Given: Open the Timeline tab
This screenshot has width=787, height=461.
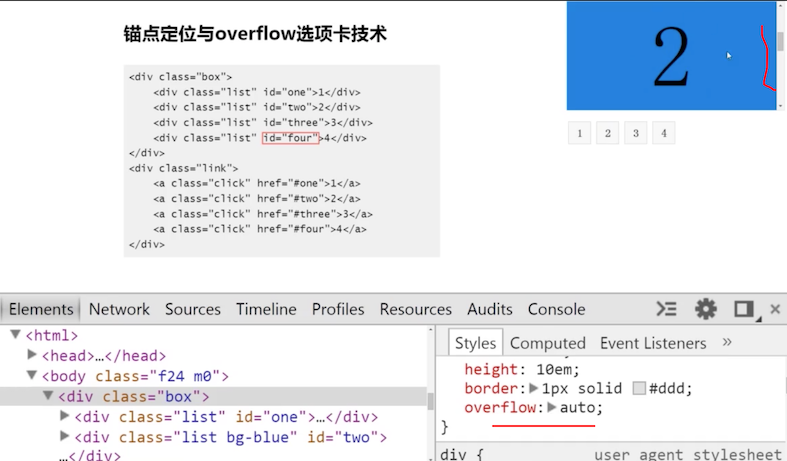Looking at the screenshot, I should (266, 309).
